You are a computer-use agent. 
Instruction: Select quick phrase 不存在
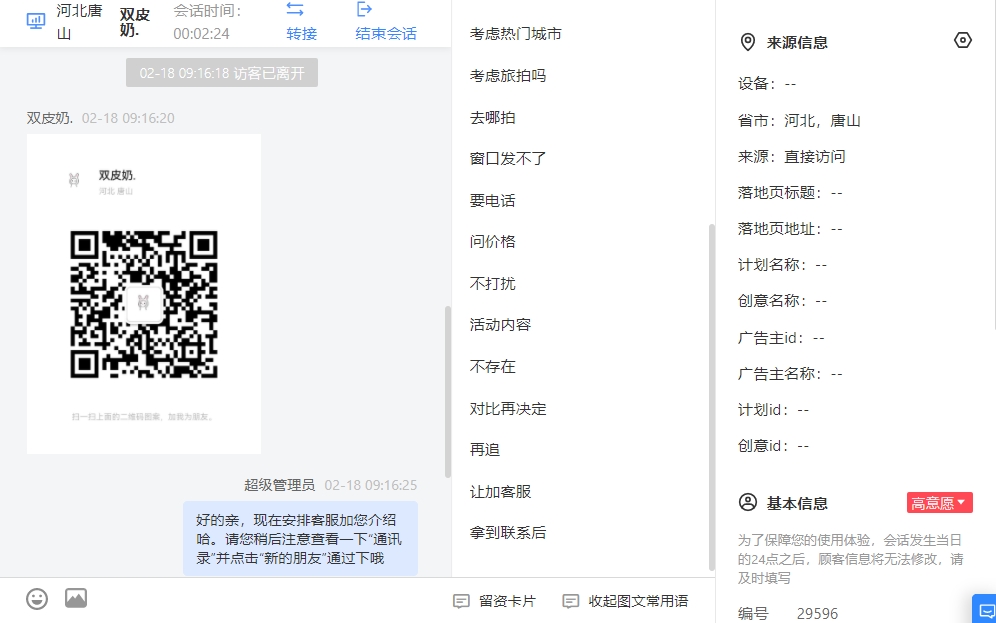pyautogui.click(x=492, y=366)
